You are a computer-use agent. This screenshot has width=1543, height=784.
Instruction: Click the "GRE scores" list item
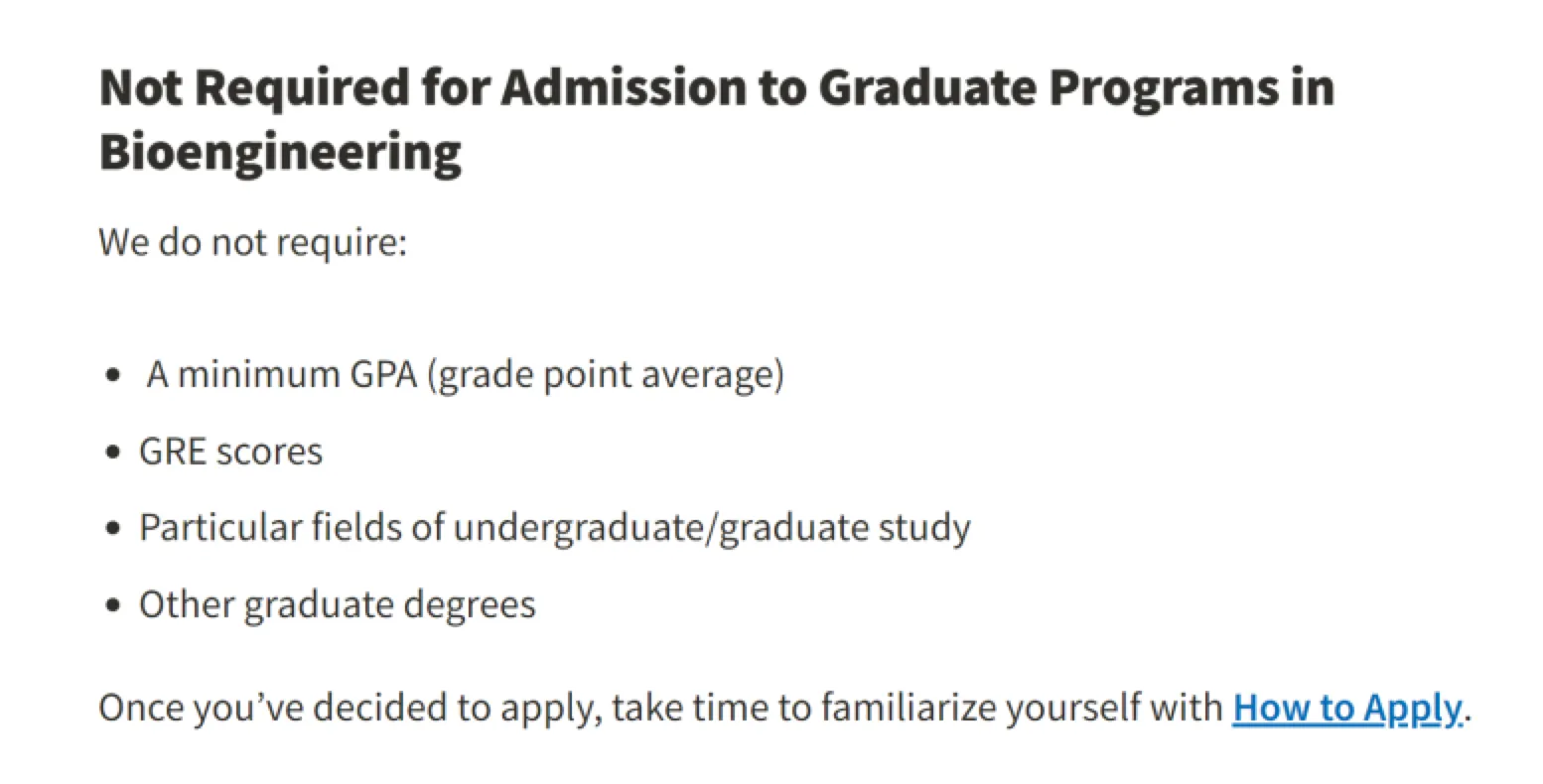(x=230, y=452)
